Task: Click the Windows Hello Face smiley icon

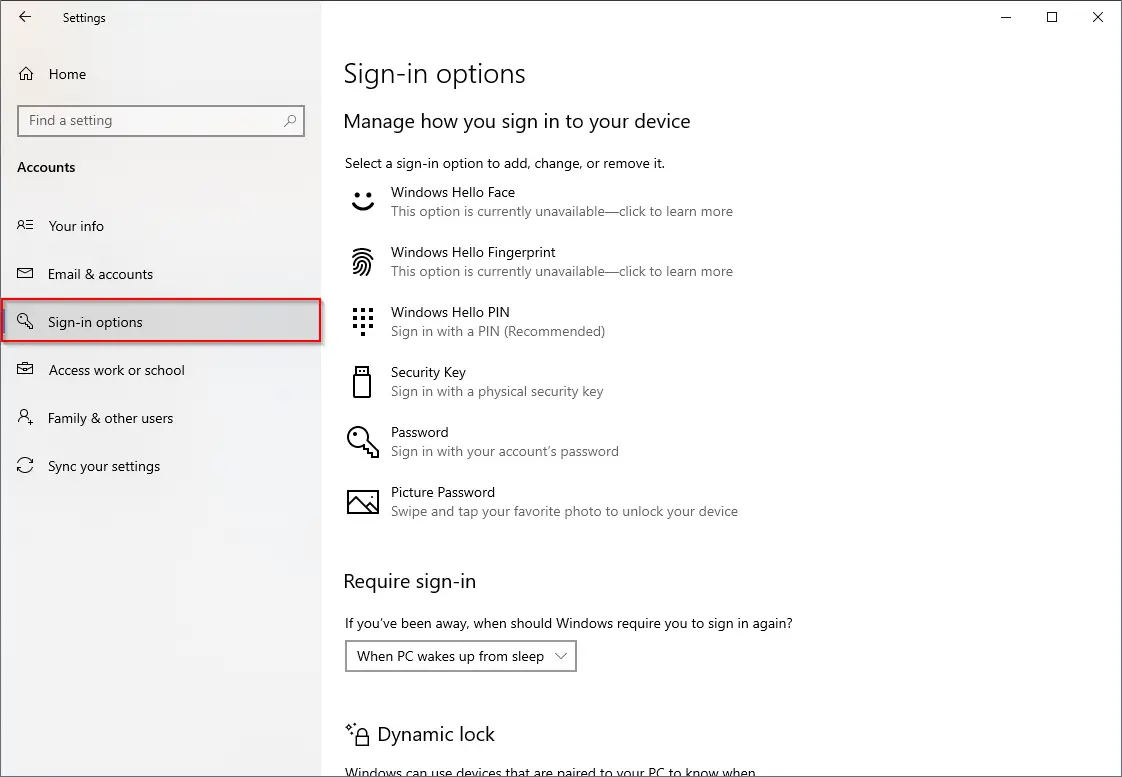Action: click(363, 201)
